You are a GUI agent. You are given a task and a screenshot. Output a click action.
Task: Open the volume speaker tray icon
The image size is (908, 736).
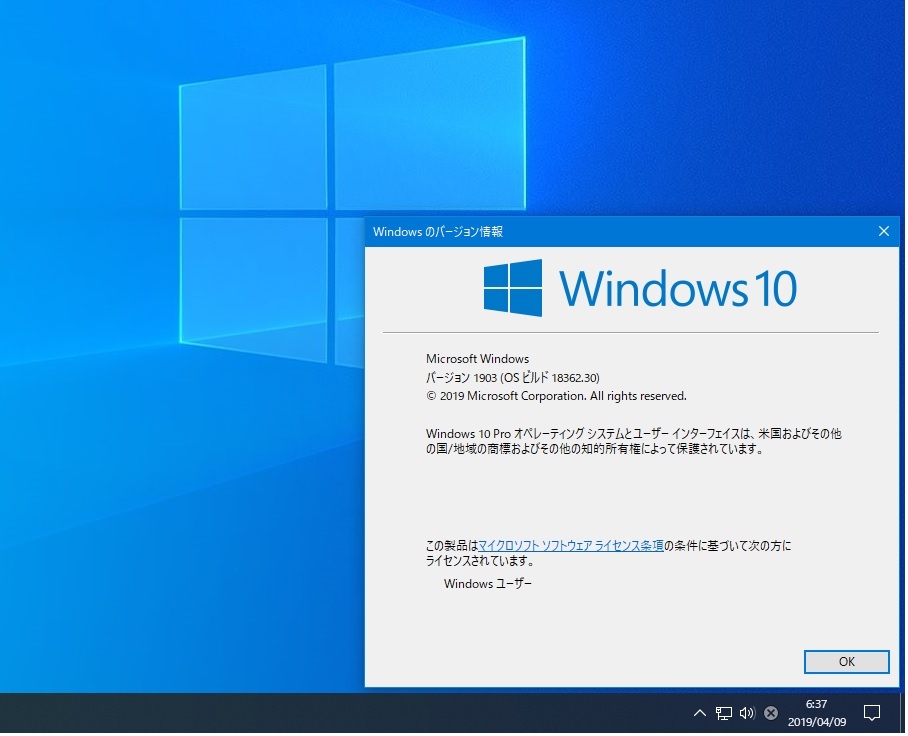(x=749, y=715)
